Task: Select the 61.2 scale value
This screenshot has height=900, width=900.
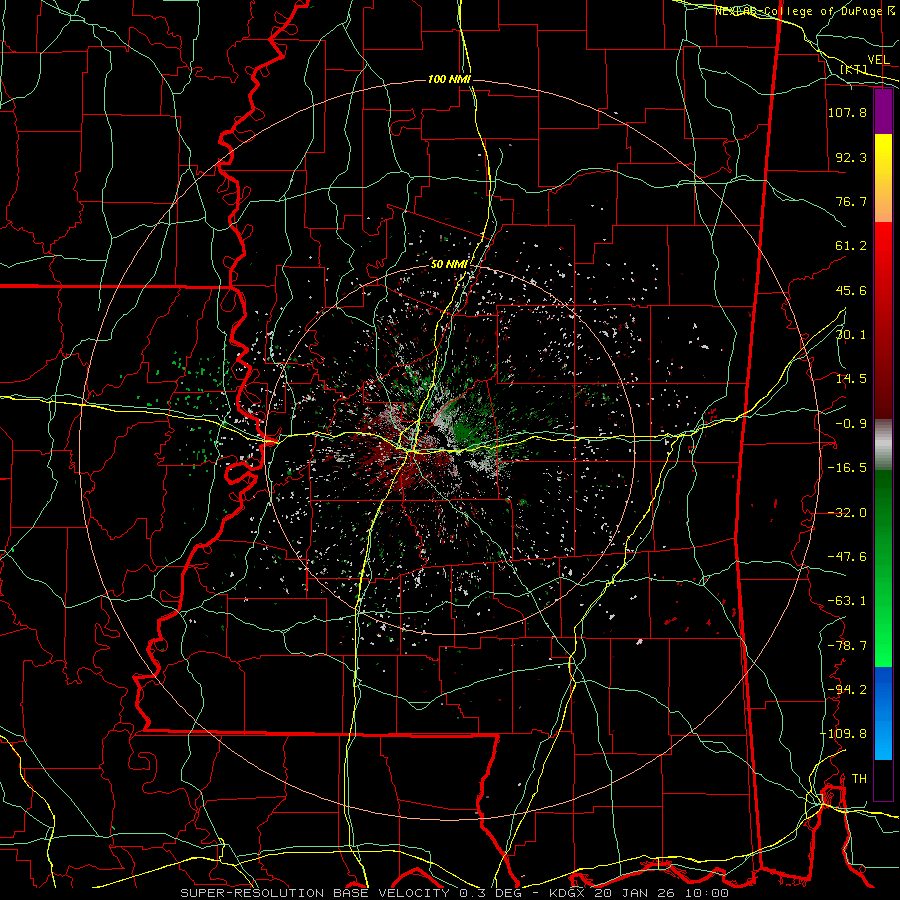Action: click(851, 246)
